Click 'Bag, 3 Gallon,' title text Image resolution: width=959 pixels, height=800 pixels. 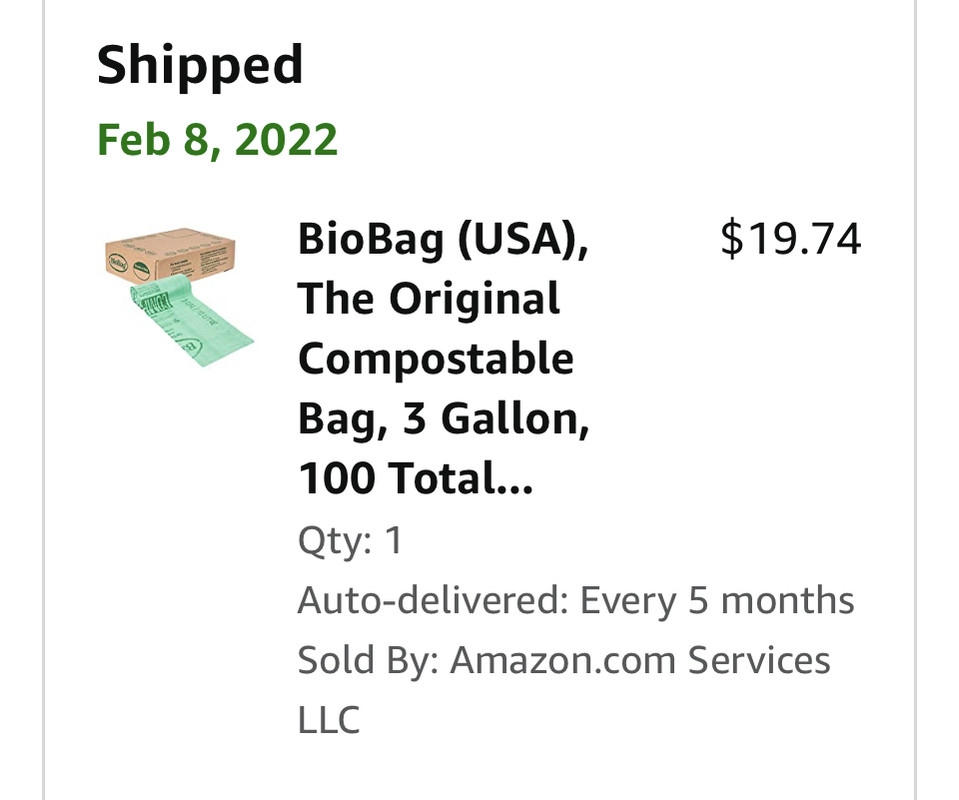click(443, 418)
